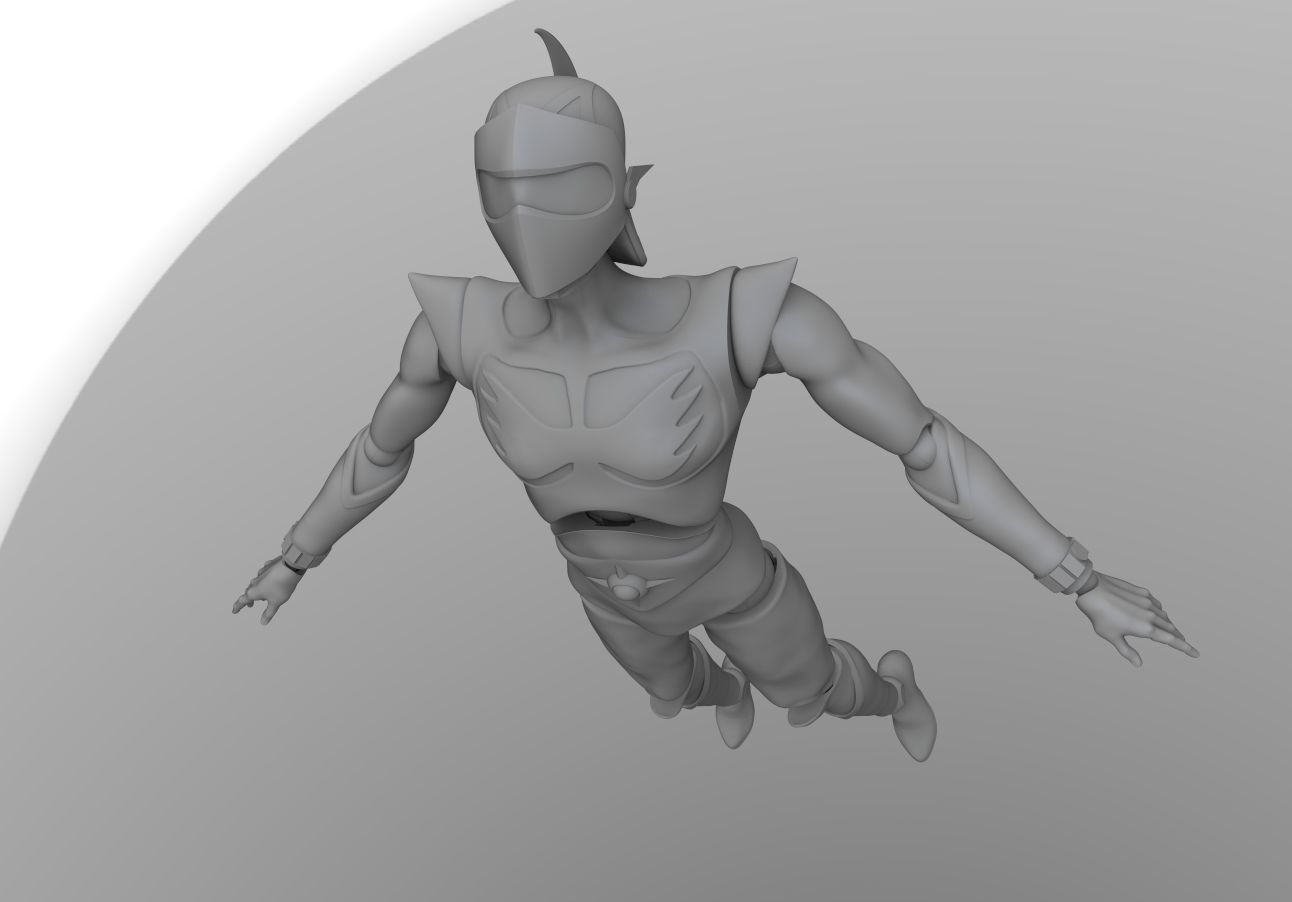Select the round belt buckle on the model

pos(627,587)
